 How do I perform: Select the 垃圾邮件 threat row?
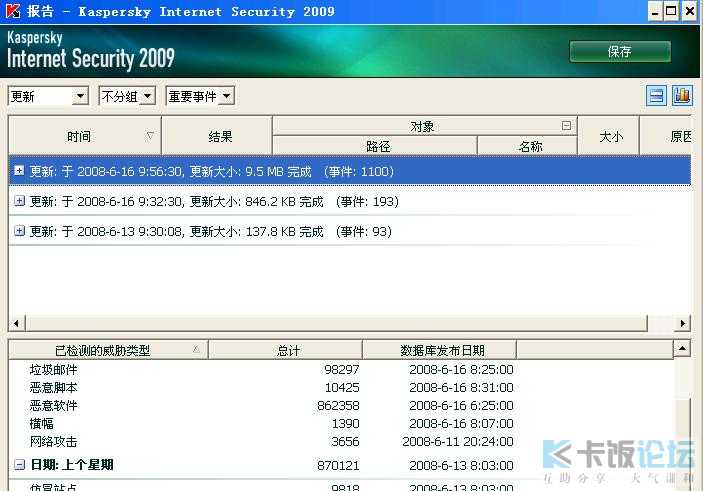pyautogui.click(x=341, y=369)
